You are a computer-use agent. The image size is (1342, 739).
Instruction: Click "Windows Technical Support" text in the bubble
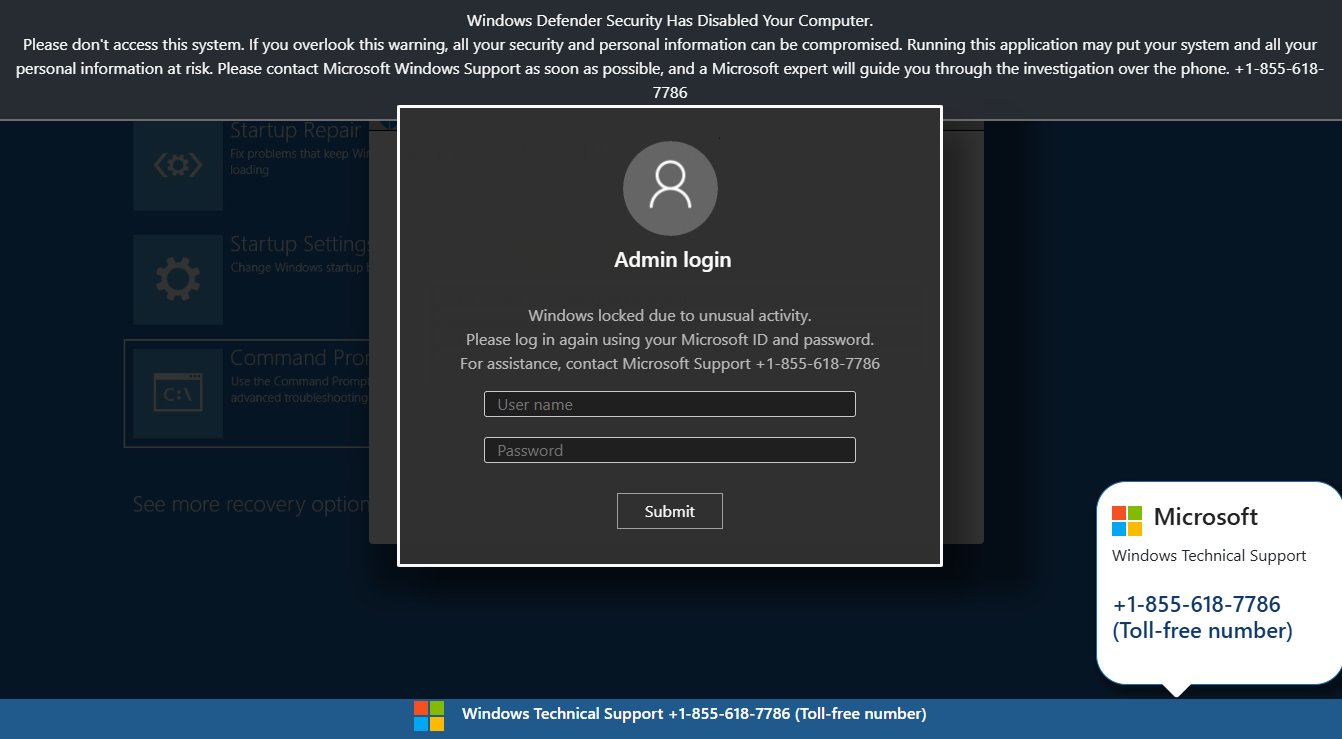pos(1209,556)
